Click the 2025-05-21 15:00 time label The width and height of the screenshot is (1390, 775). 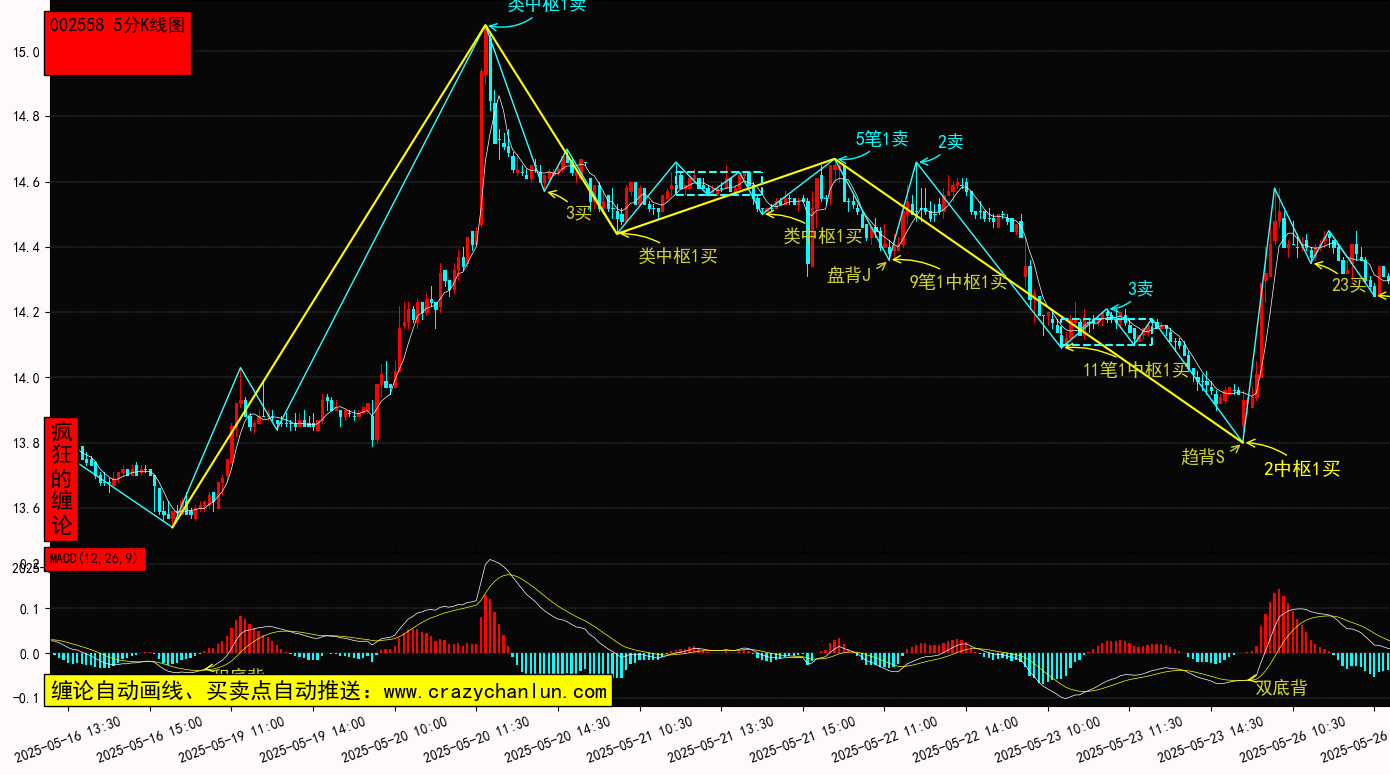click(x=803, y=738)
